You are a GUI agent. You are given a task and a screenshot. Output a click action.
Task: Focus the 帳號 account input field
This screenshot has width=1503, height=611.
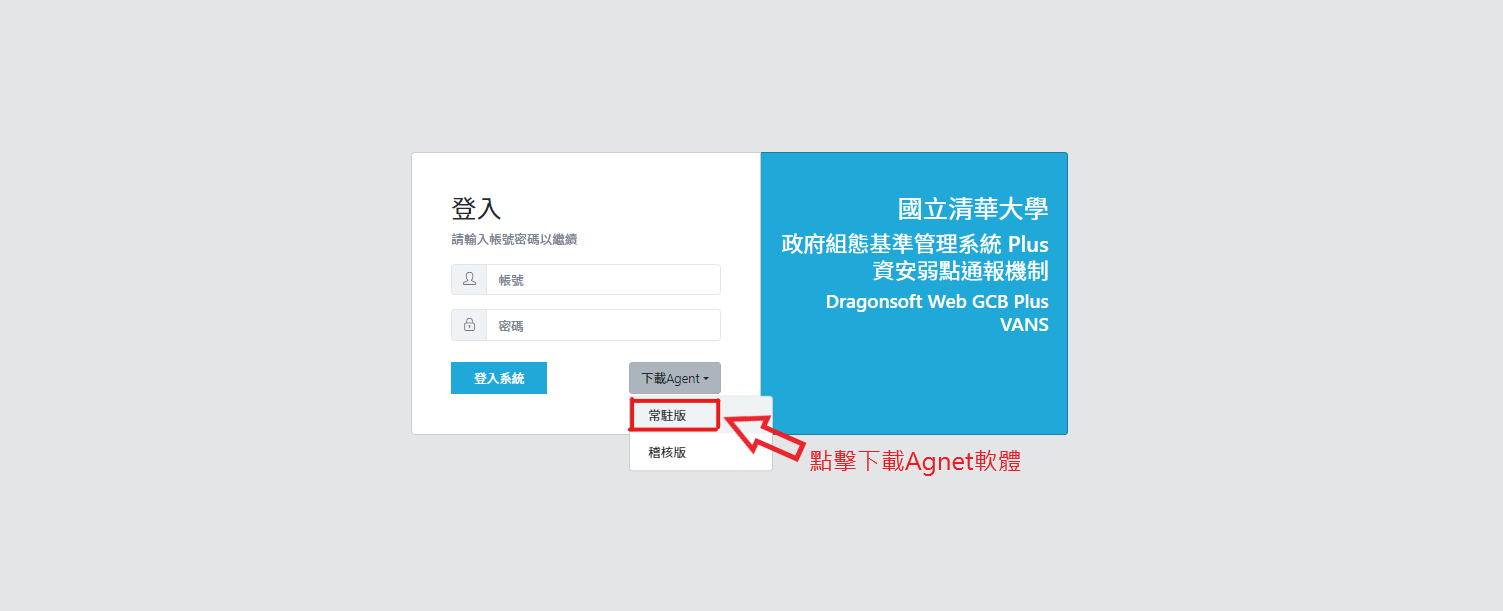[603, 280]
